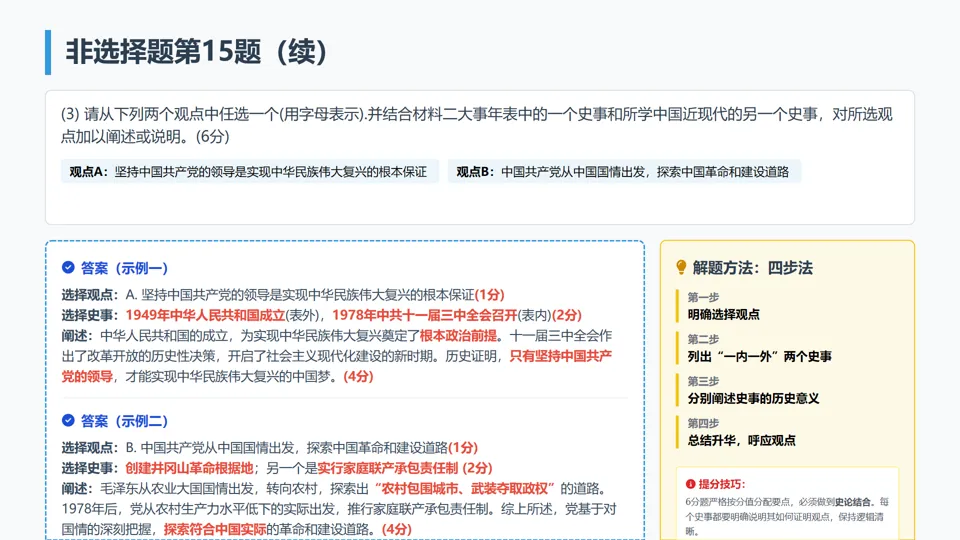Click the red phrase 探索符合中国实际
This screenshot has width=960, height=540.
[x=215, y=529]
